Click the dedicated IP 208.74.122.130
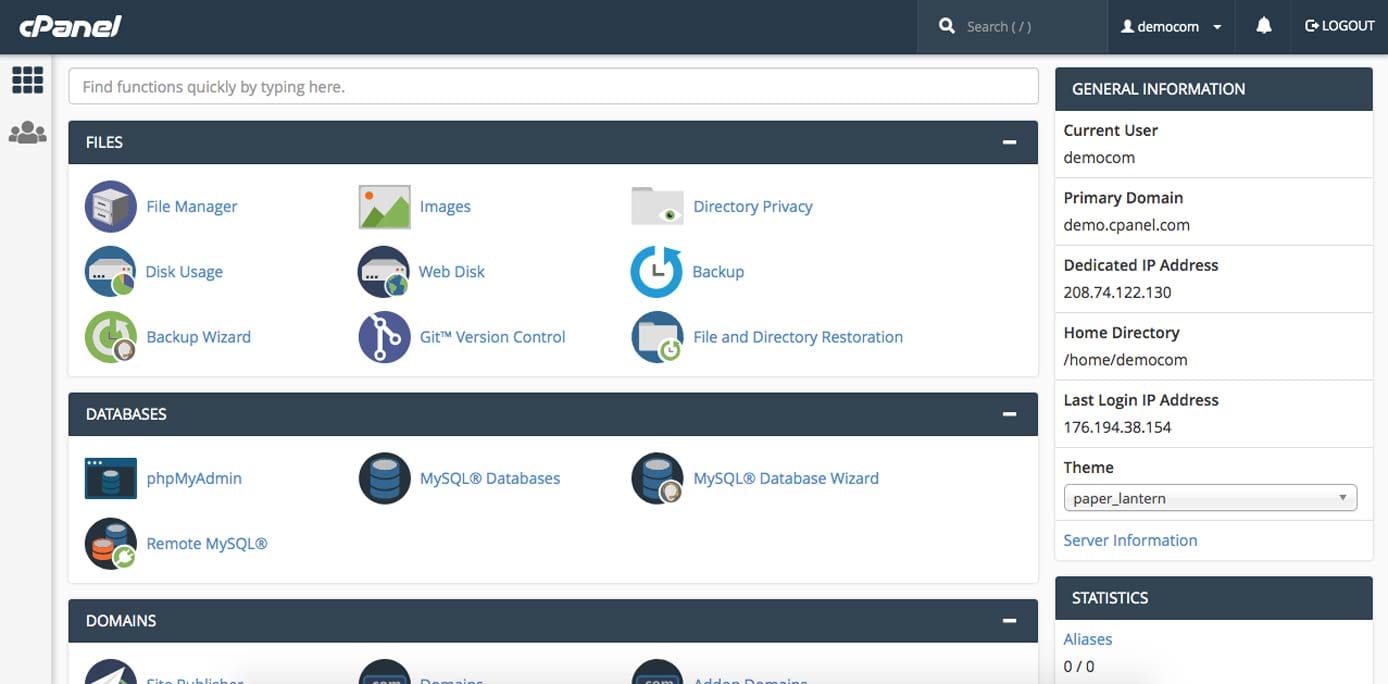 1117,292
